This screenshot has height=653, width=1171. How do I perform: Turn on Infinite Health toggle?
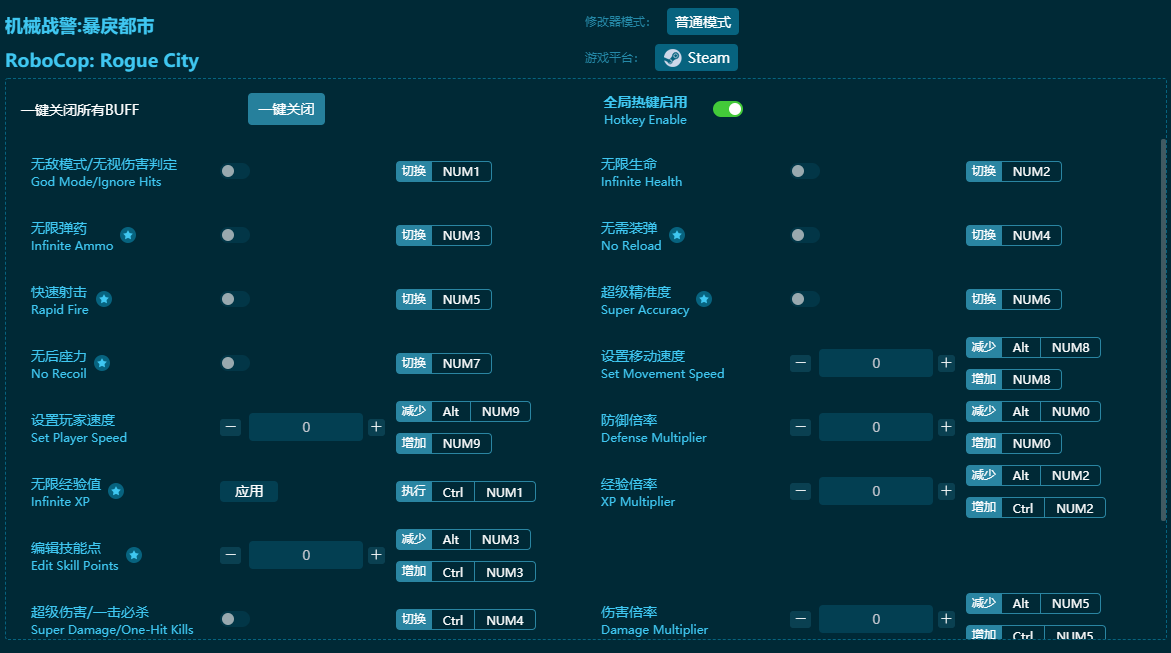[x=804, y=171]
